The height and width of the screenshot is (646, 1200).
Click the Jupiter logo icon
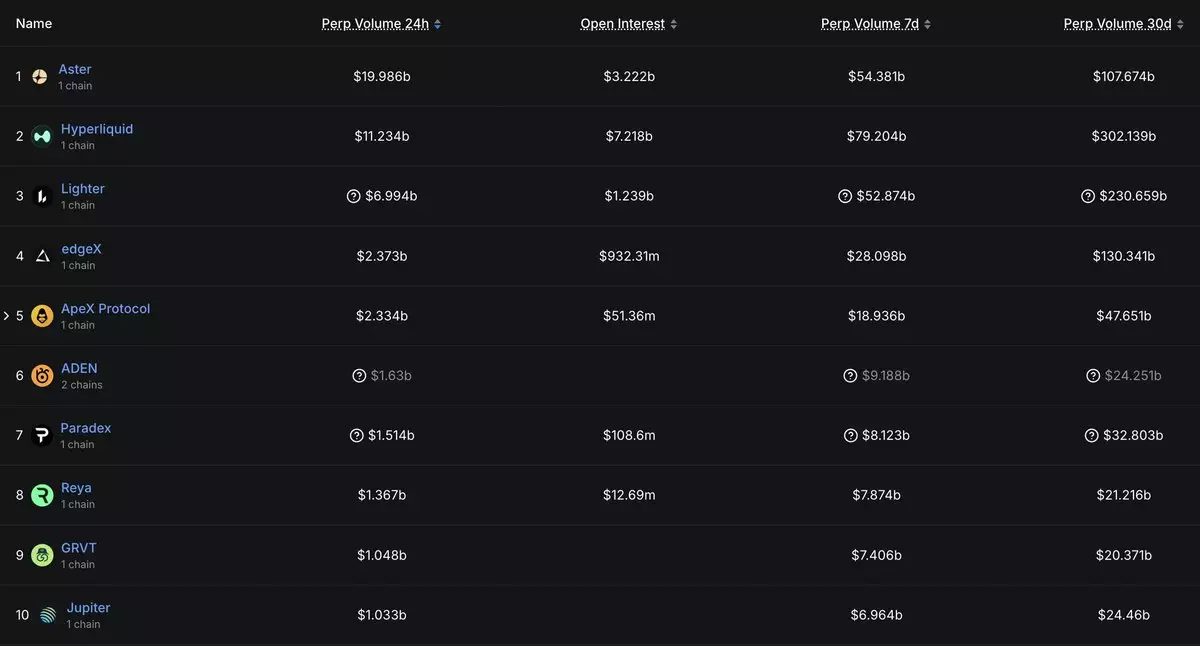pos(48,615)
